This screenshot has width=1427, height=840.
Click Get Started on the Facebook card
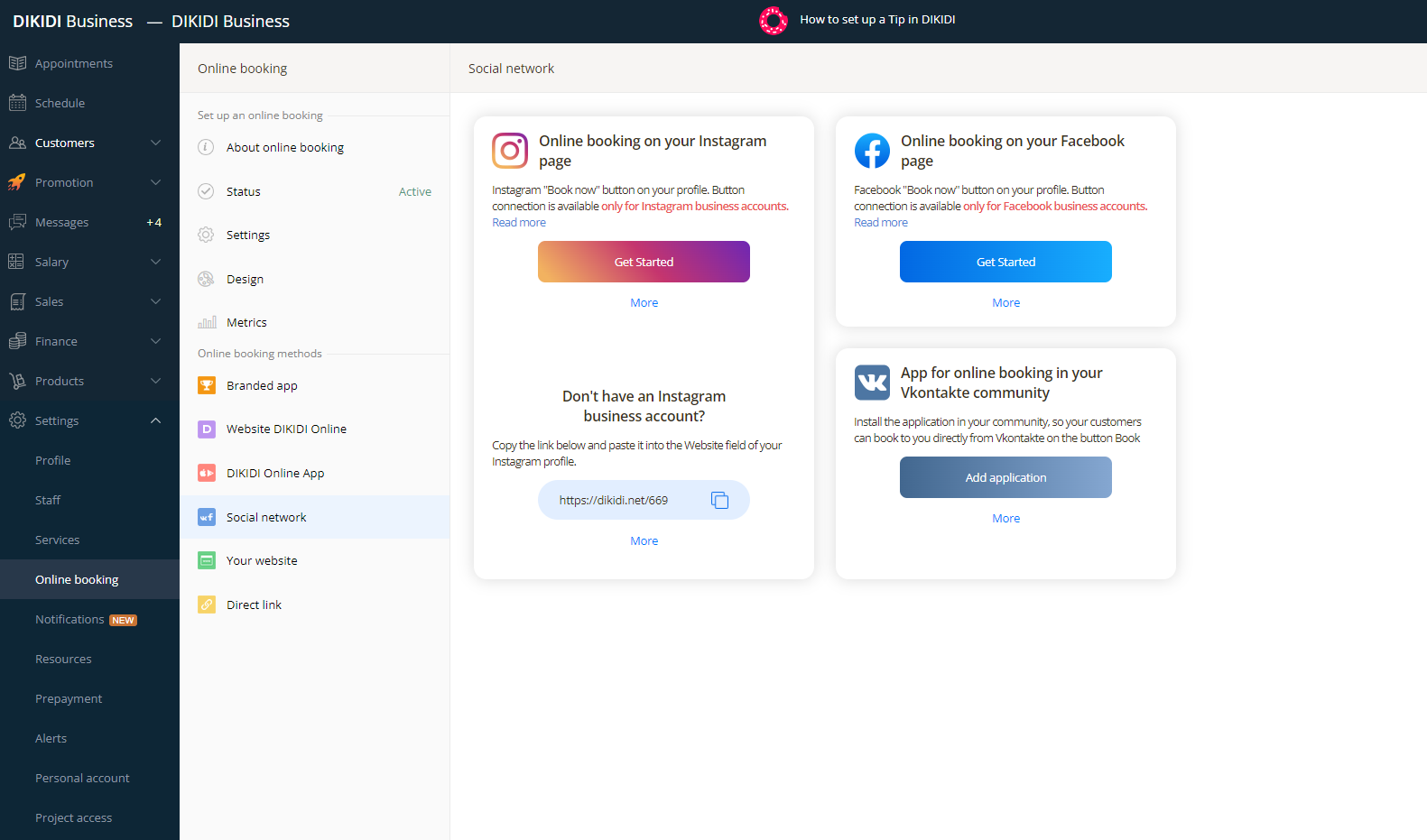coord(1005,262)
